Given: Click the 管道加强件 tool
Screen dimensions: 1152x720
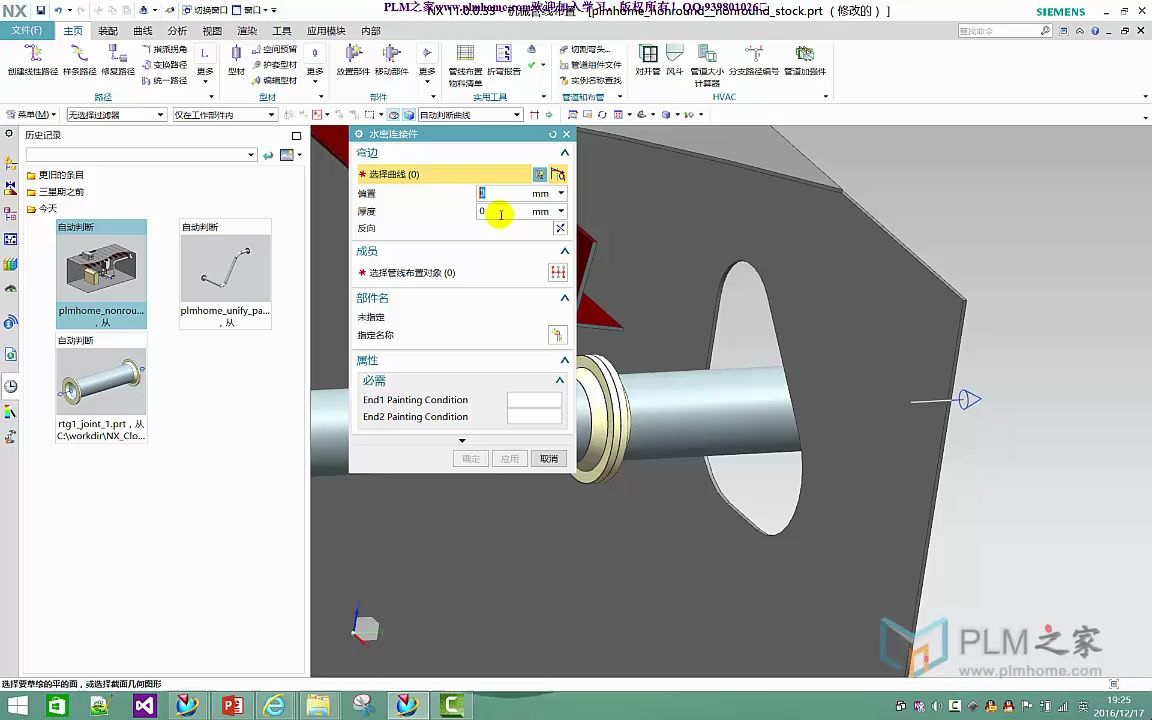Looking at the screenshot, I should pos(804,60).
